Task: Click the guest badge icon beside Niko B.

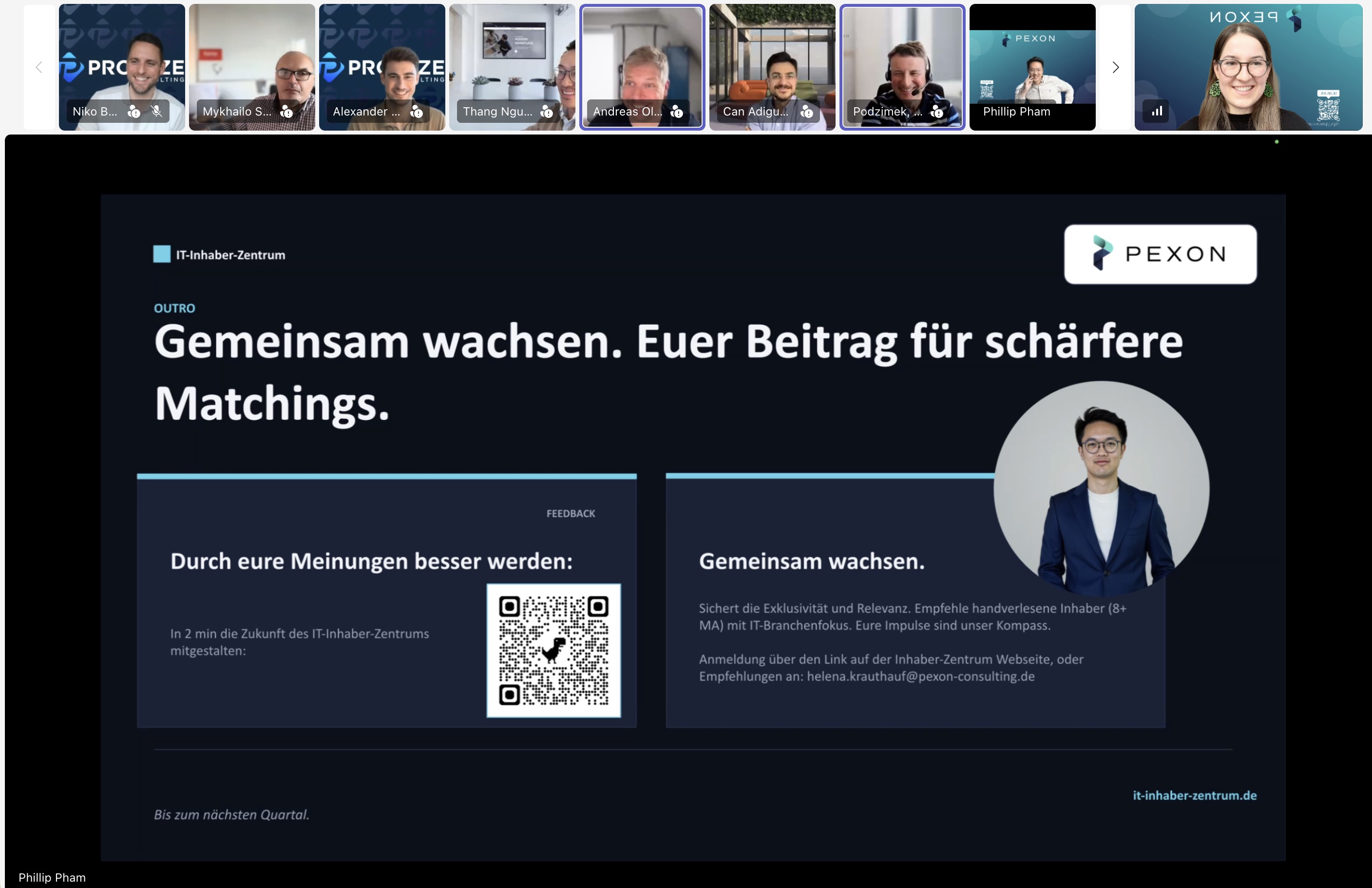Action: [134, 111]
